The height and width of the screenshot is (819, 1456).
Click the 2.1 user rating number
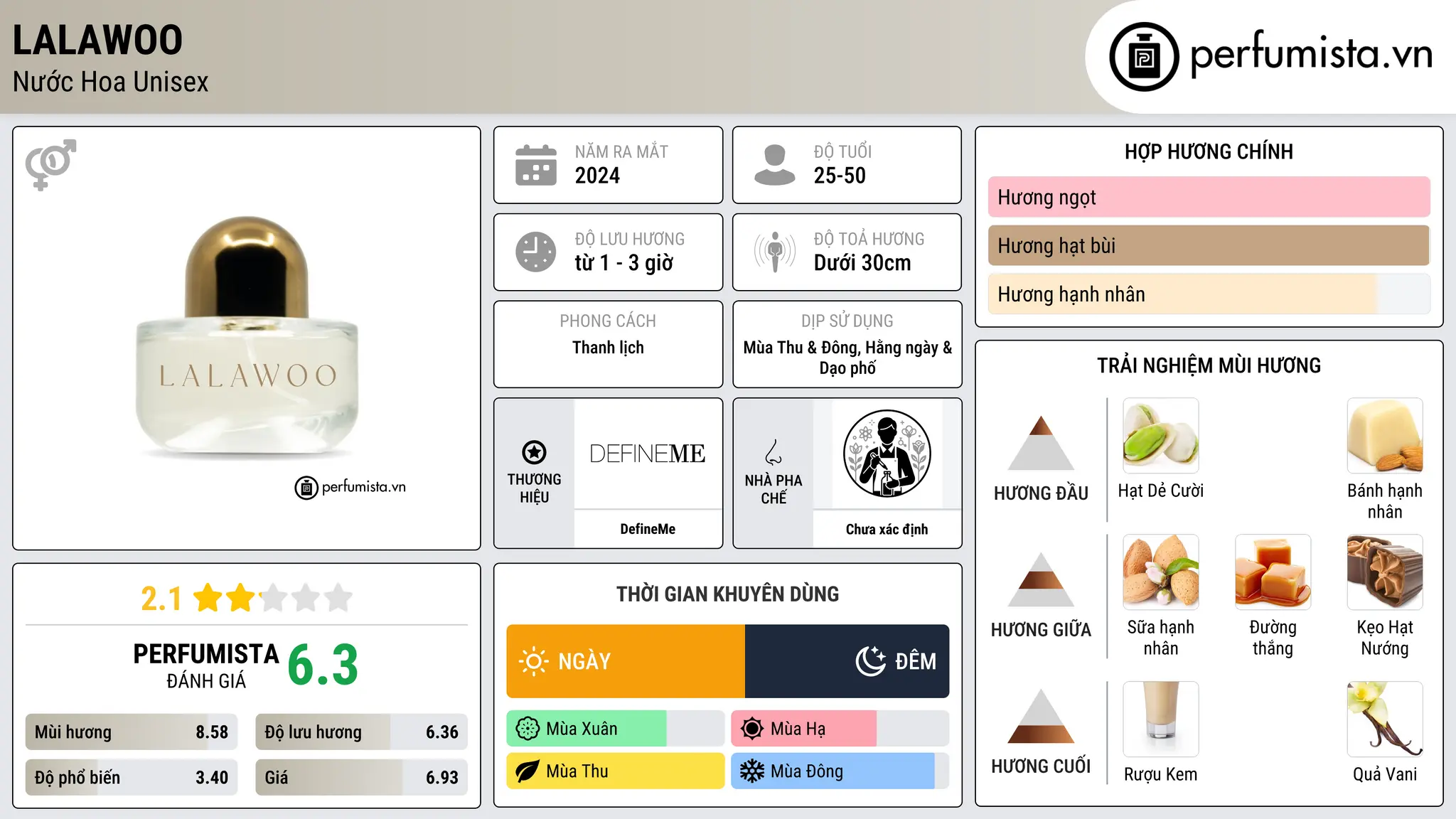(x=161, y=599)
